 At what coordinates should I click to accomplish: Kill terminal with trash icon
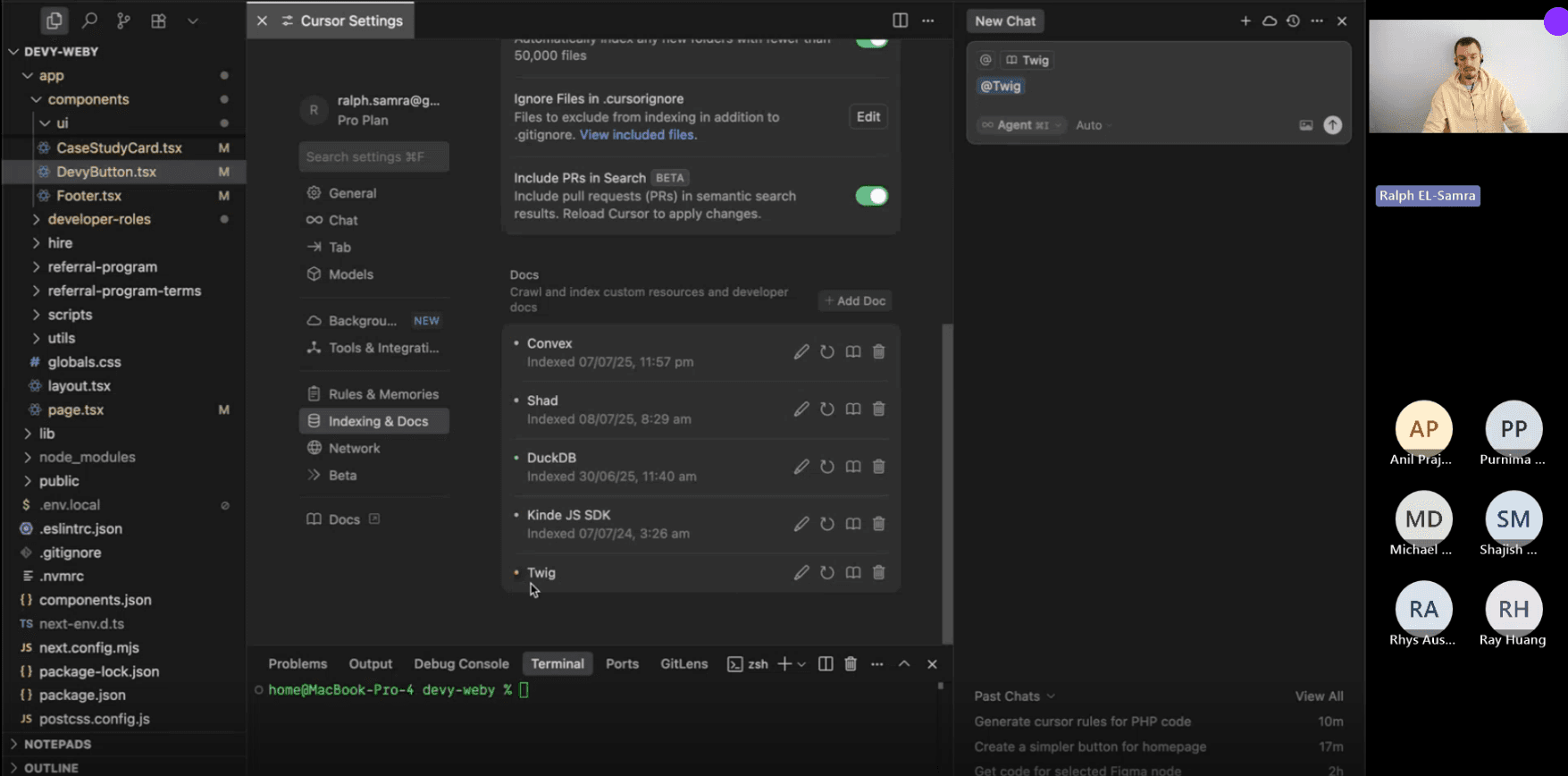851,664
